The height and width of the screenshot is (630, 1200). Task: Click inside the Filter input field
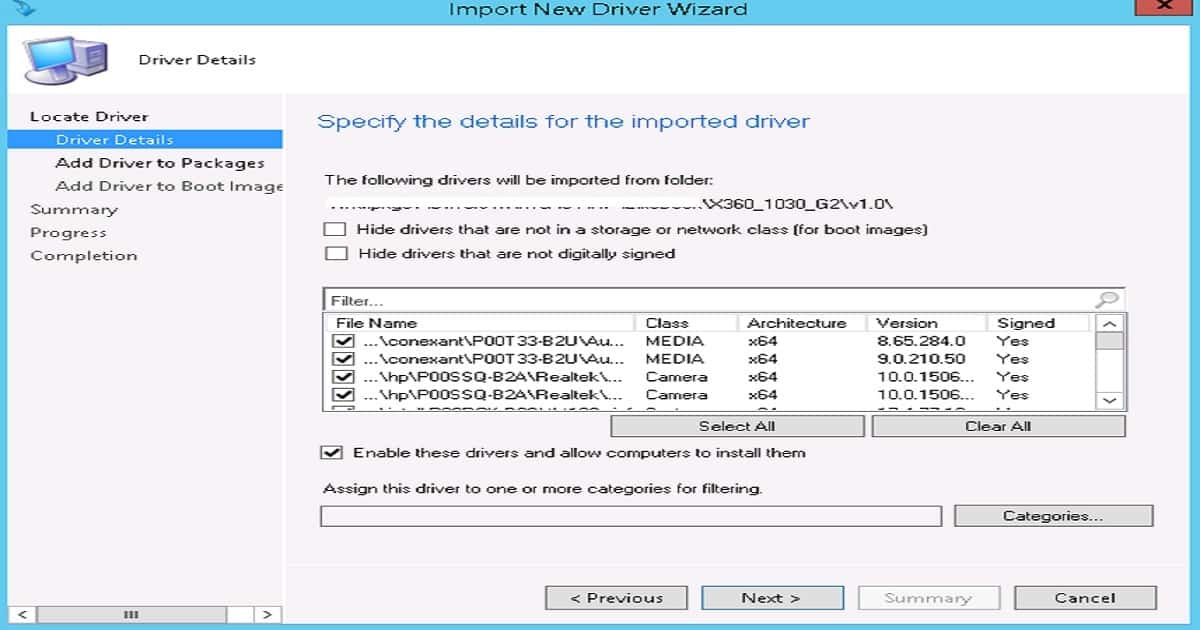point(600,299)
